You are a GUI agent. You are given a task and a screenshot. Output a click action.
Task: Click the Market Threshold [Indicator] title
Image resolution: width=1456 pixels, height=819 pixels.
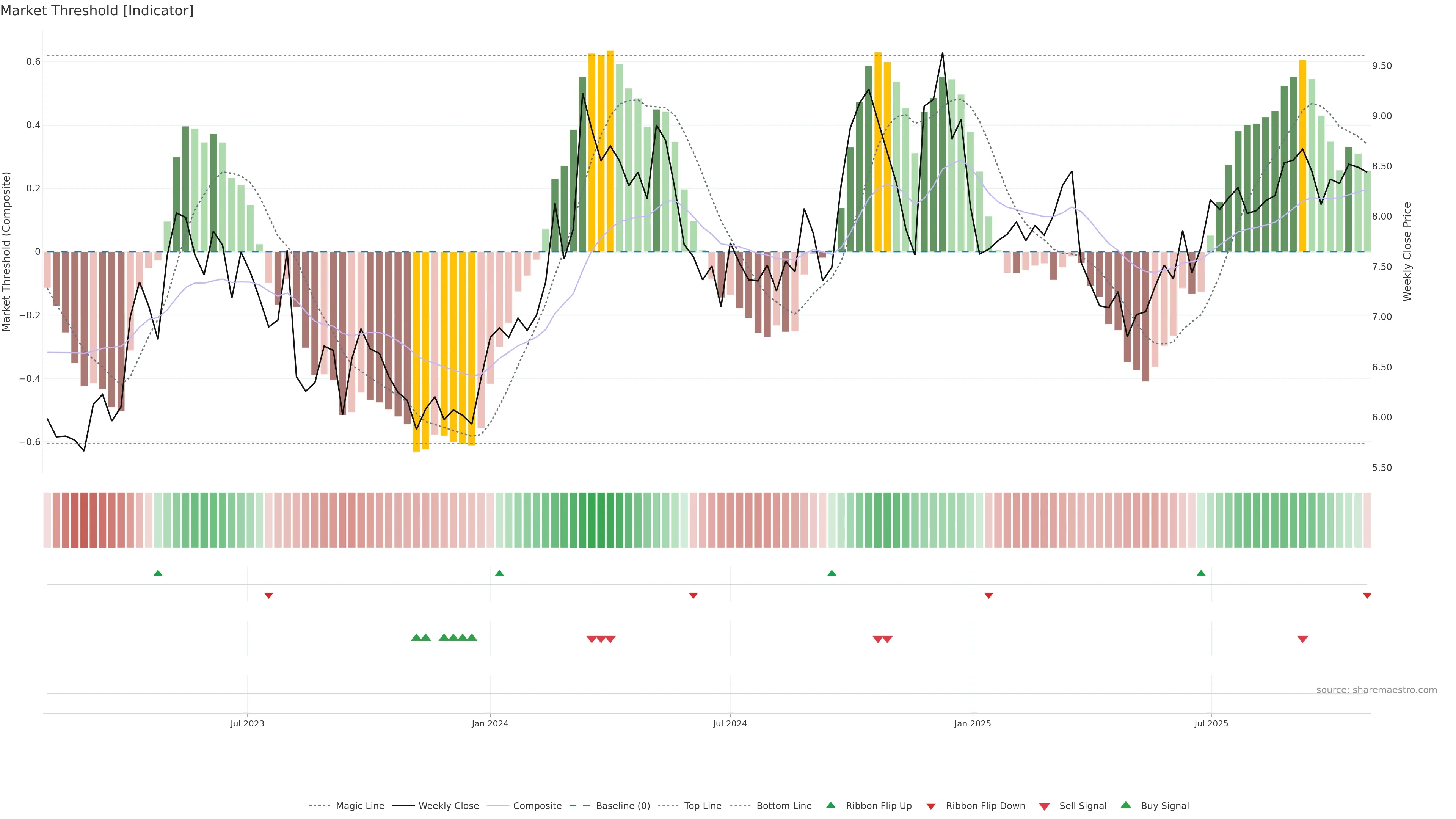97,11
